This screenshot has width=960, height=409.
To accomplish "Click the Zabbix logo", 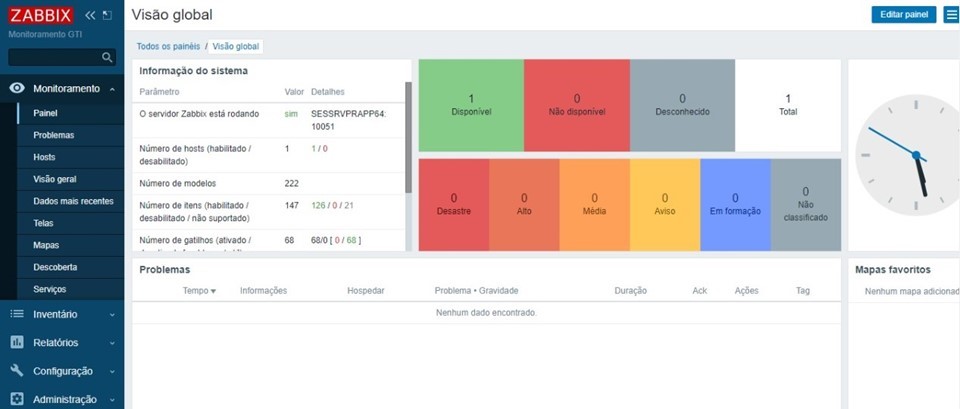I will (x=42, y=15).
